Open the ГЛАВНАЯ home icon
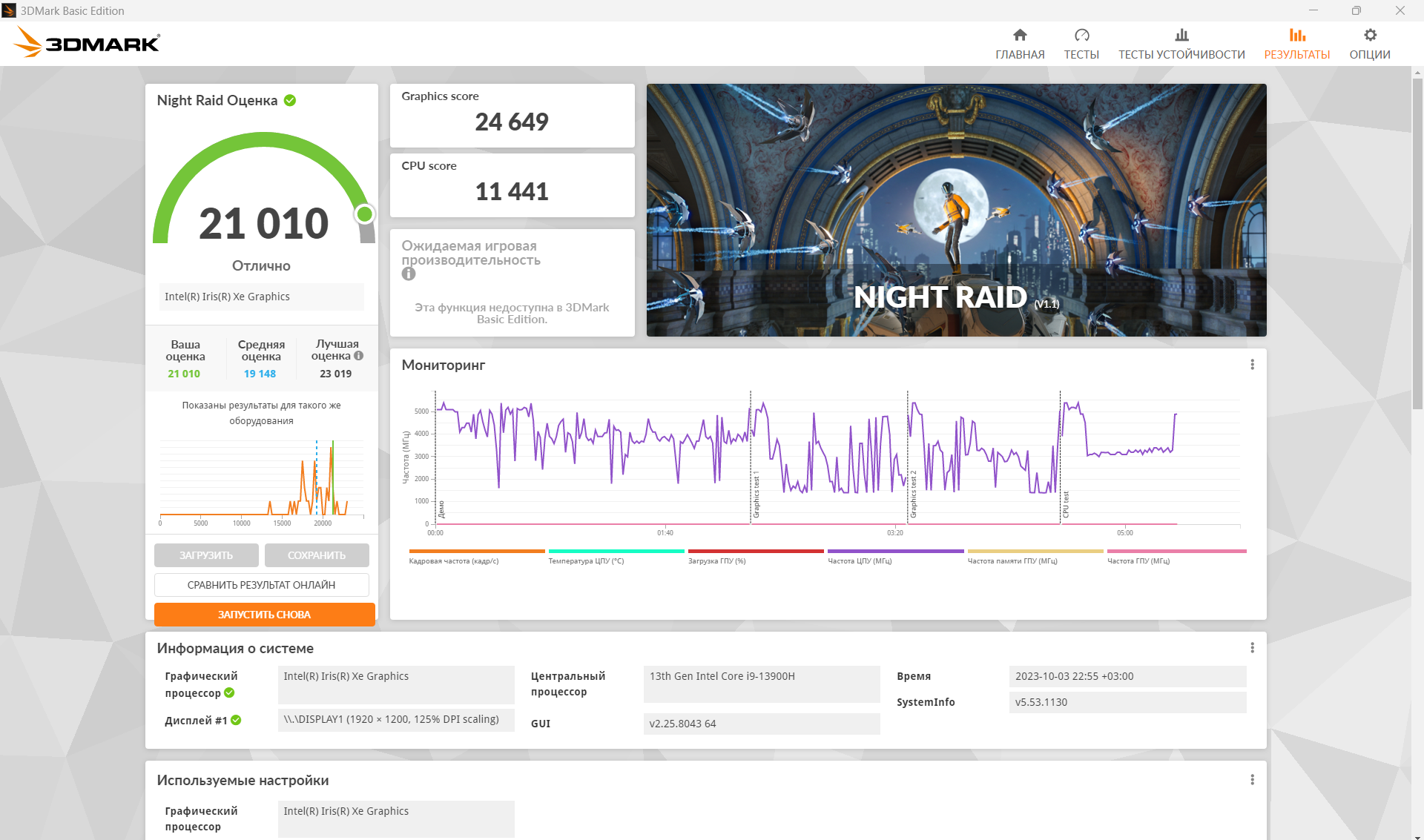This screenshot has width=1424, height=840. click(1020, 35)
